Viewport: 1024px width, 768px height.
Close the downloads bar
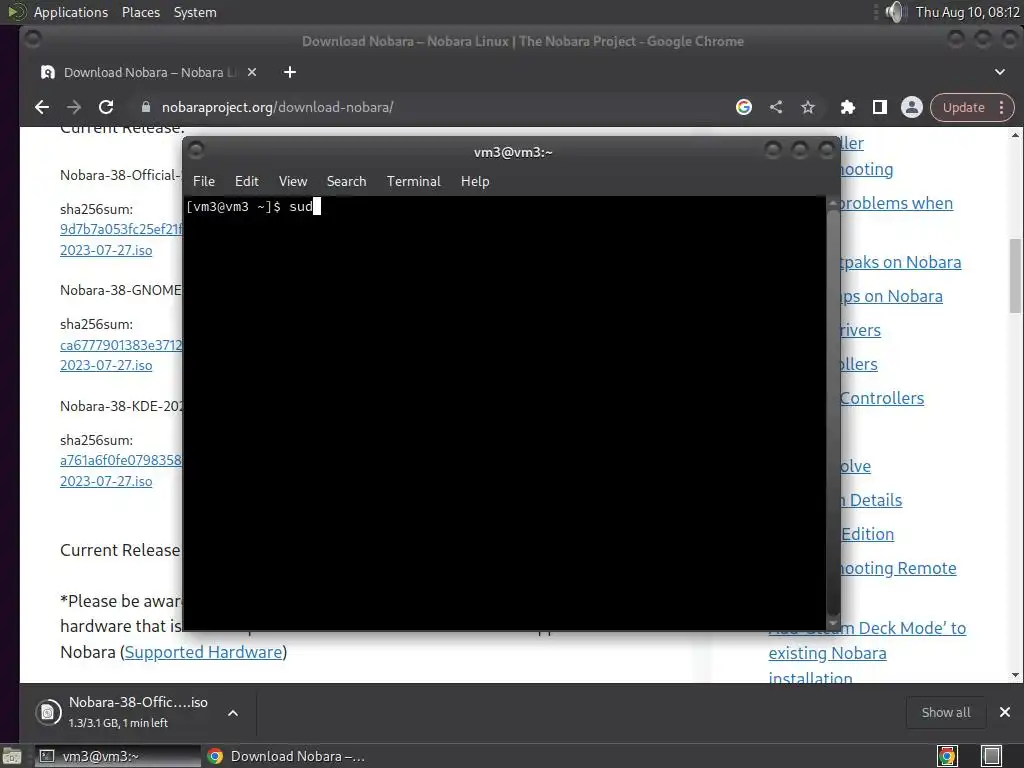coord(1005,712)
